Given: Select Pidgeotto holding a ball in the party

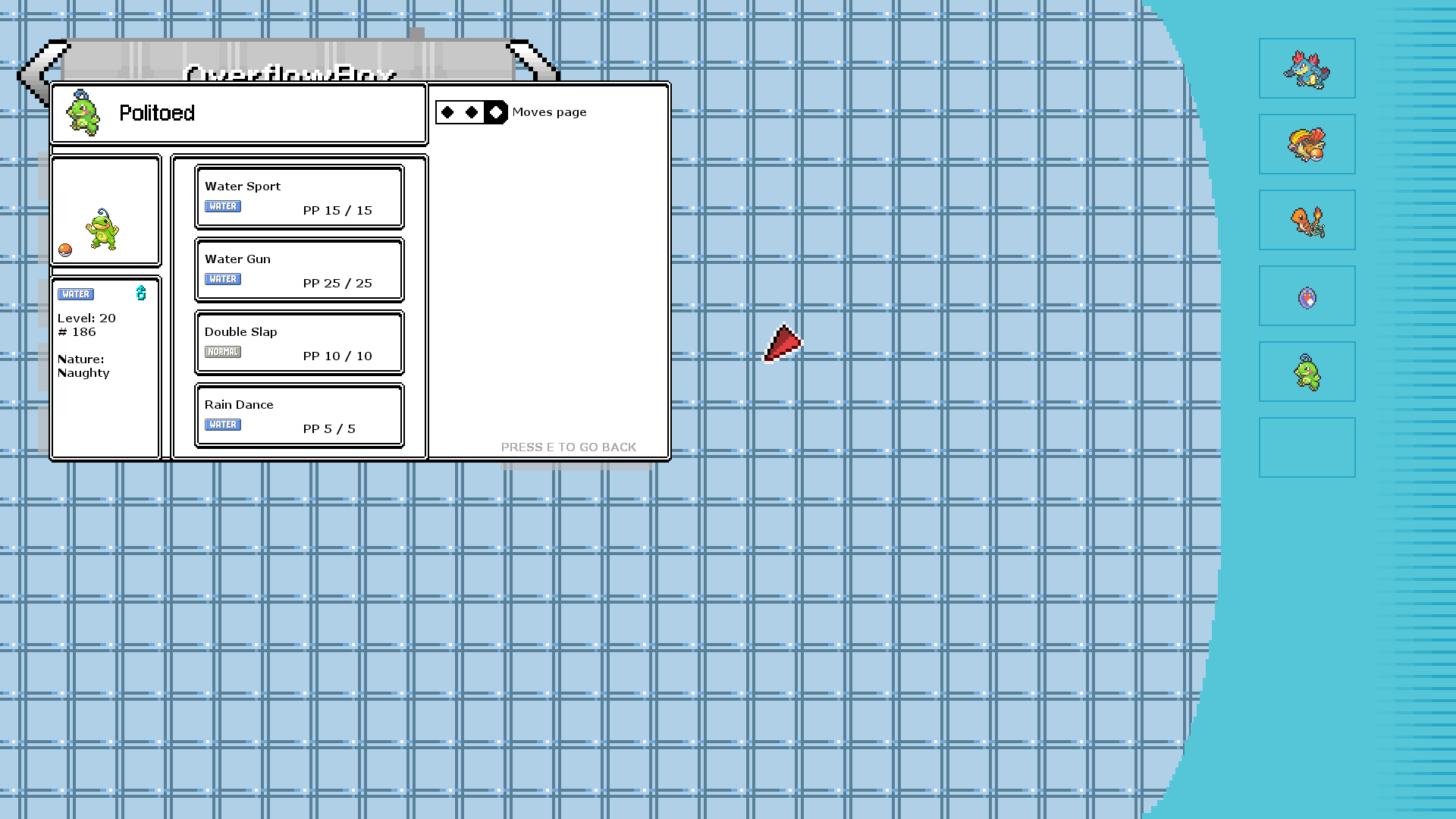Looking at the screenshot, I should 1307,144.
